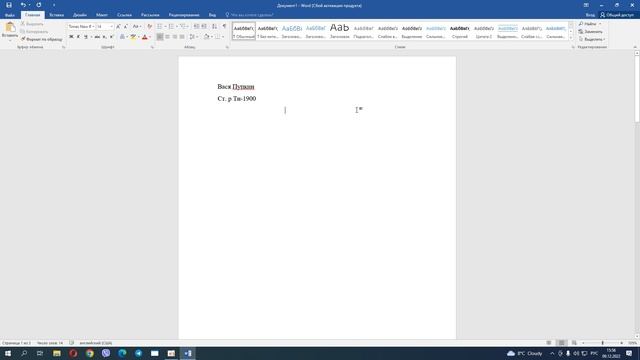Switch to the Вид tab
This screenshot has height=360, width=640.
pos(212,15)
